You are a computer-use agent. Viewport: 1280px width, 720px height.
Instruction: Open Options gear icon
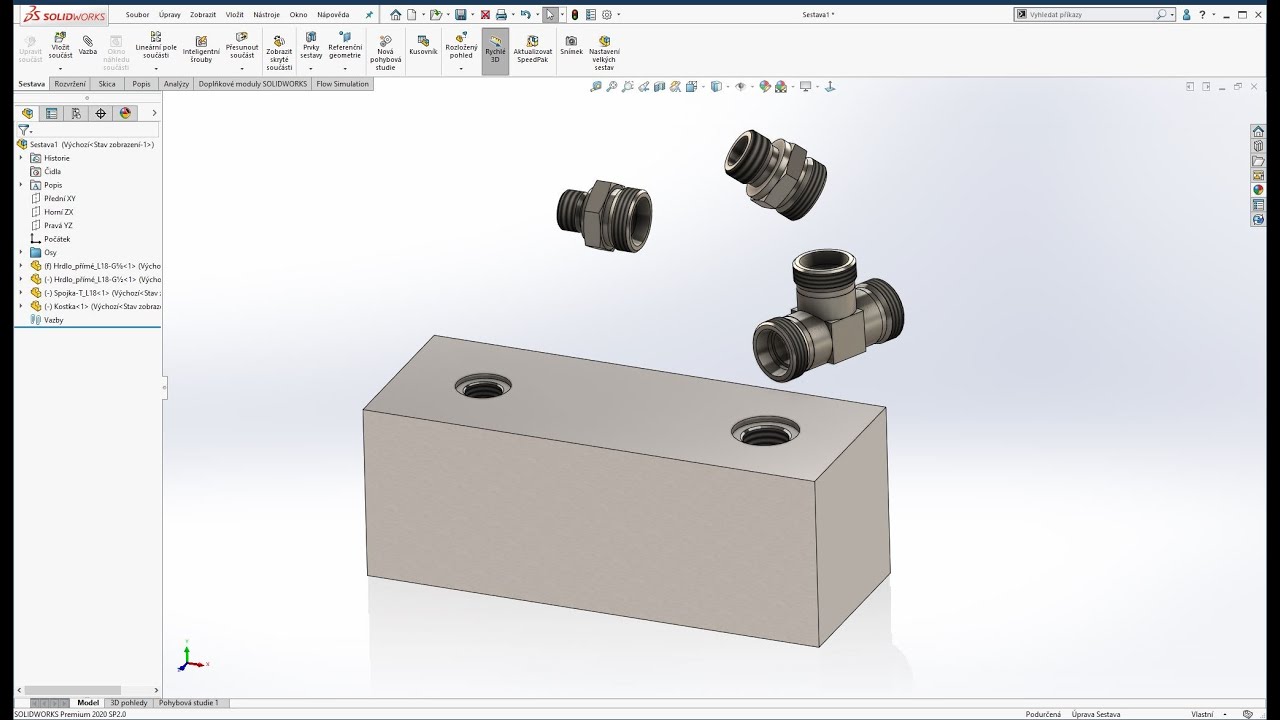(x=607, y=15)
